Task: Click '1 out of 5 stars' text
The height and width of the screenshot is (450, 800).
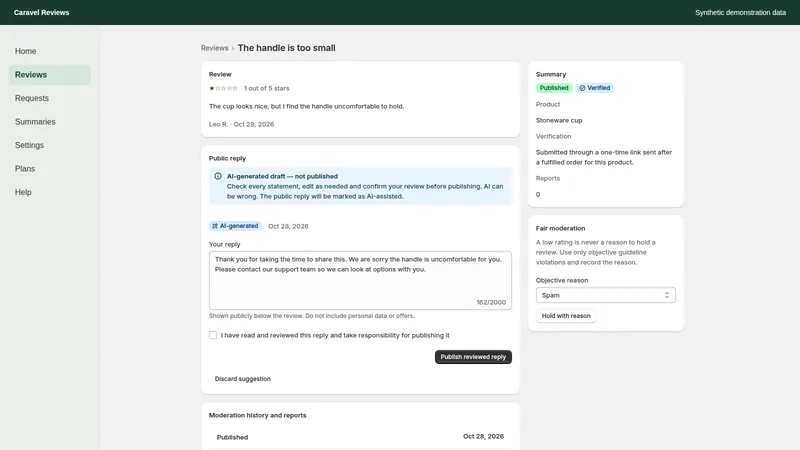Action: [x=266, y=88]
